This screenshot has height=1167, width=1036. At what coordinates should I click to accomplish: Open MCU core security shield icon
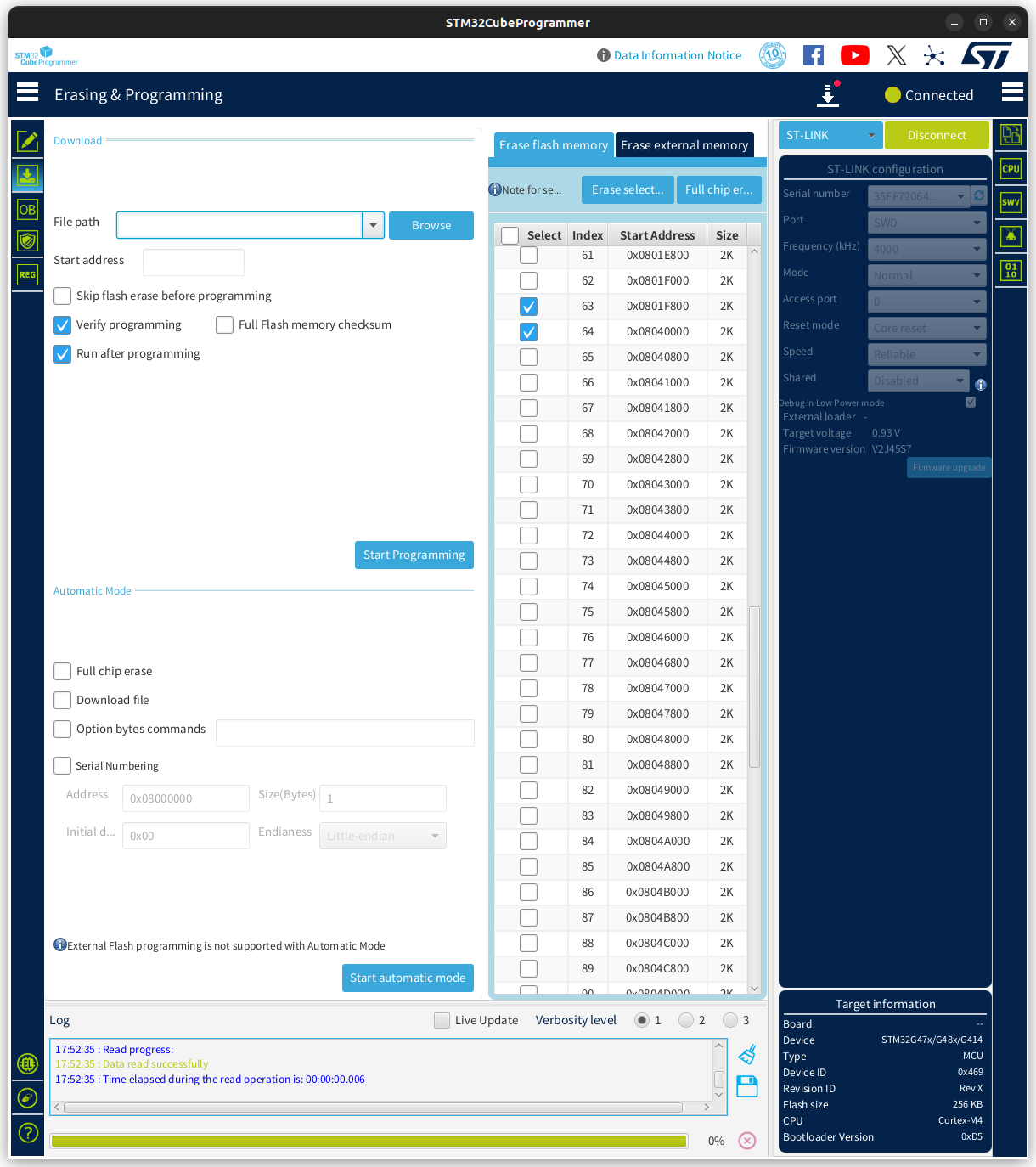pos(27,241)
